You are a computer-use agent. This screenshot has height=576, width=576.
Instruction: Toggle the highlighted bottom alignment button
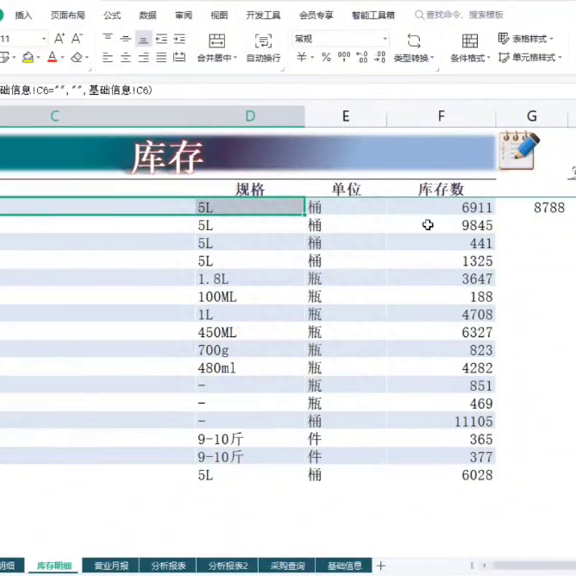(x=144, y=38)
